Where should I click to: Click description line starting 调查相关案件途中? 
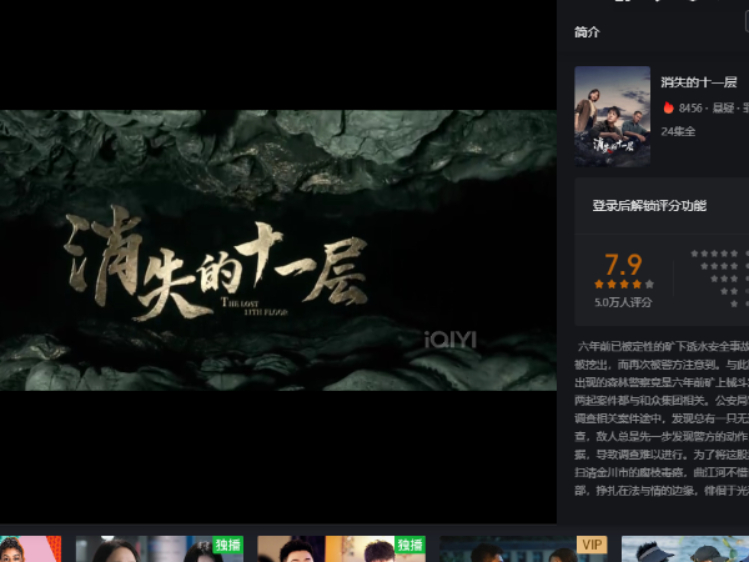[x=662, y=419]
